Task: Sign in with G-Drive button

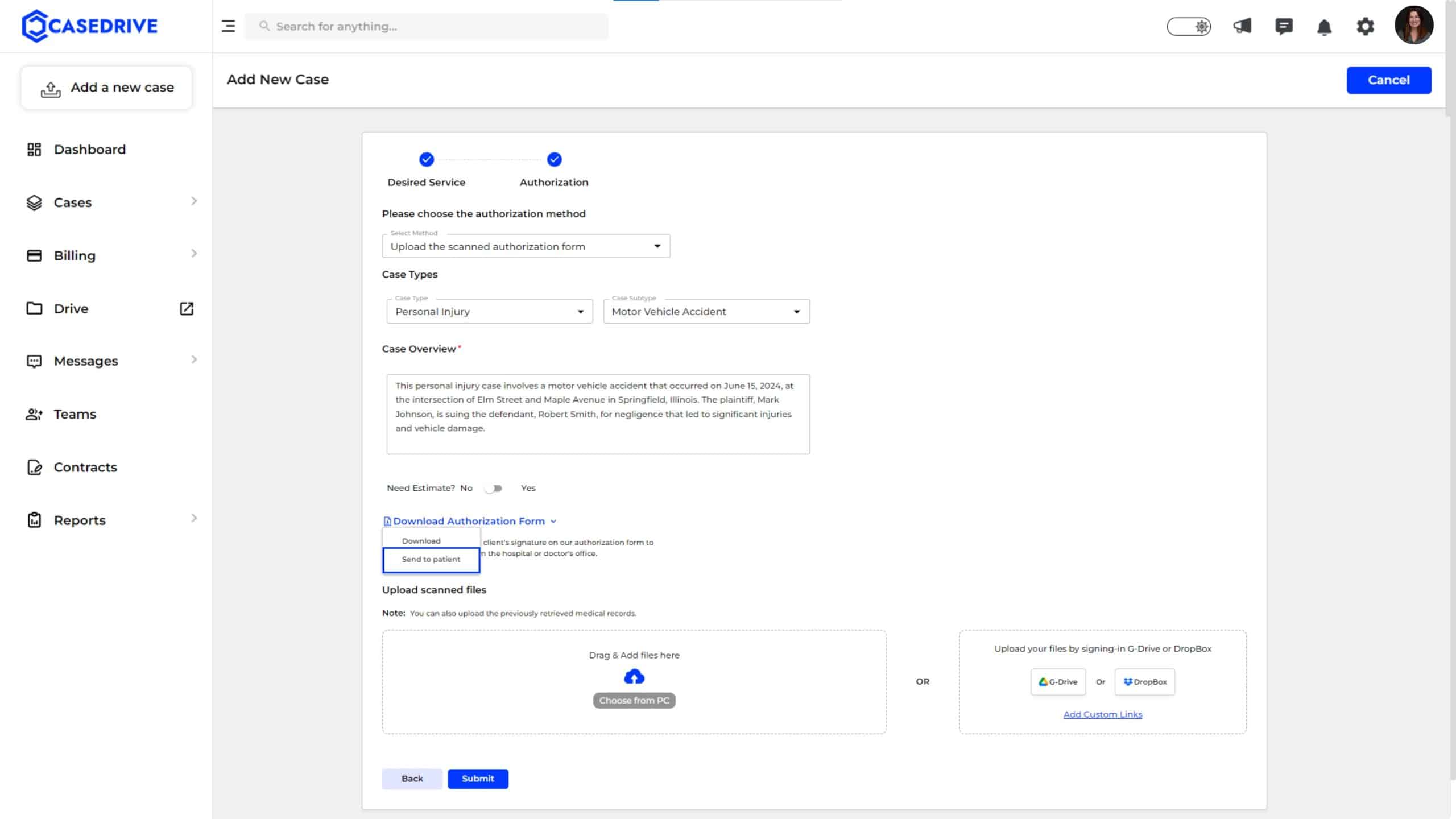Action: click(1058, 682)
